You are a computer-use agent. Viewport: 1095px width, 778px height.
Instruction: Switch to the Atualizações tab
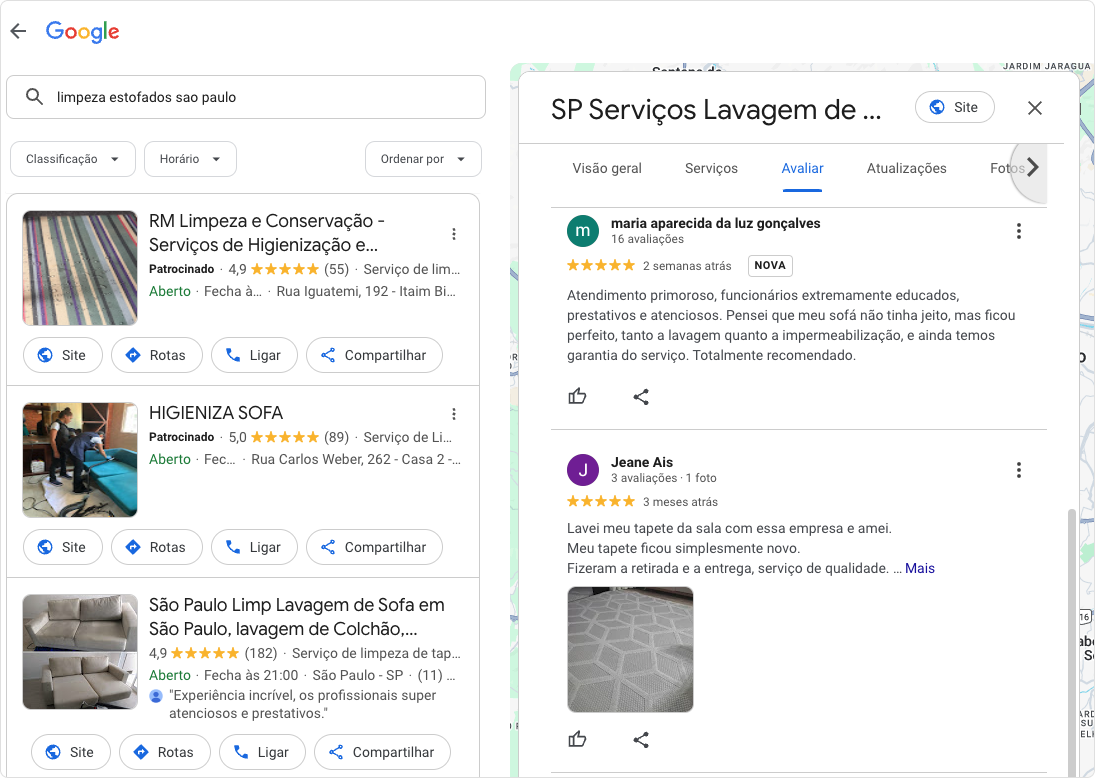906,168
